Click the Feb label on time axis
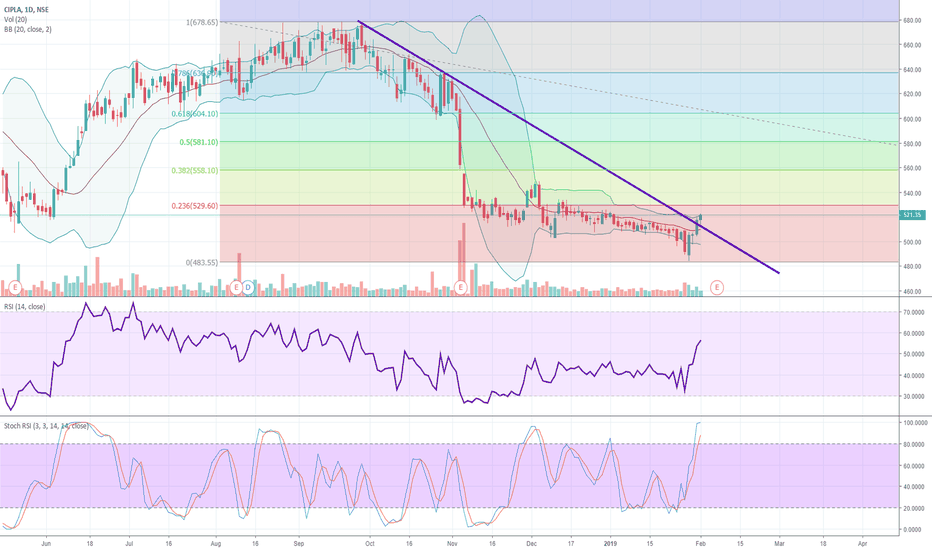 click(x=700, y=543)
